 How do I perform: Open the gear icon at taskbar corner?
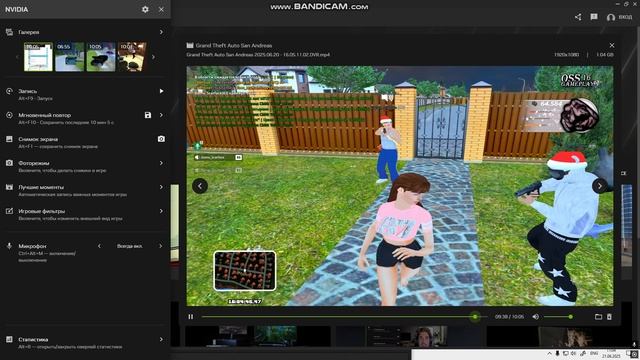(x=634, y=354)
